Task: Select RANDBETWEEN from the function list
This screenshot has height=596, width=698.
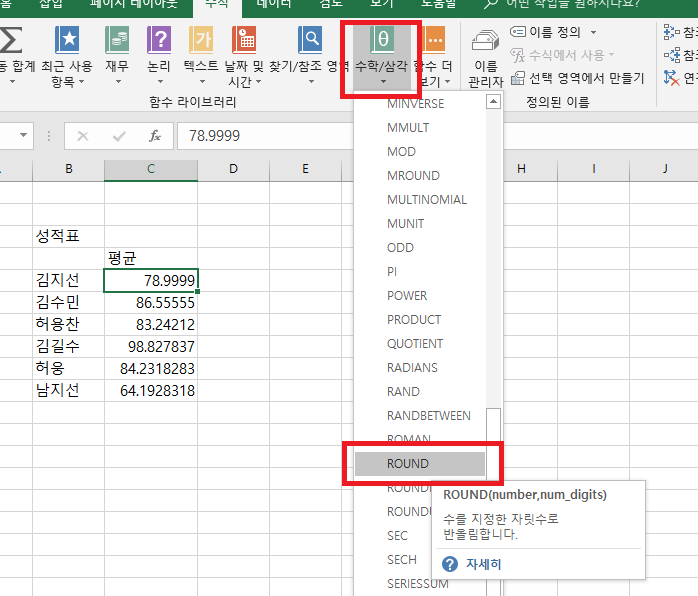Action: pyautogui.click(x=420, y=416)
